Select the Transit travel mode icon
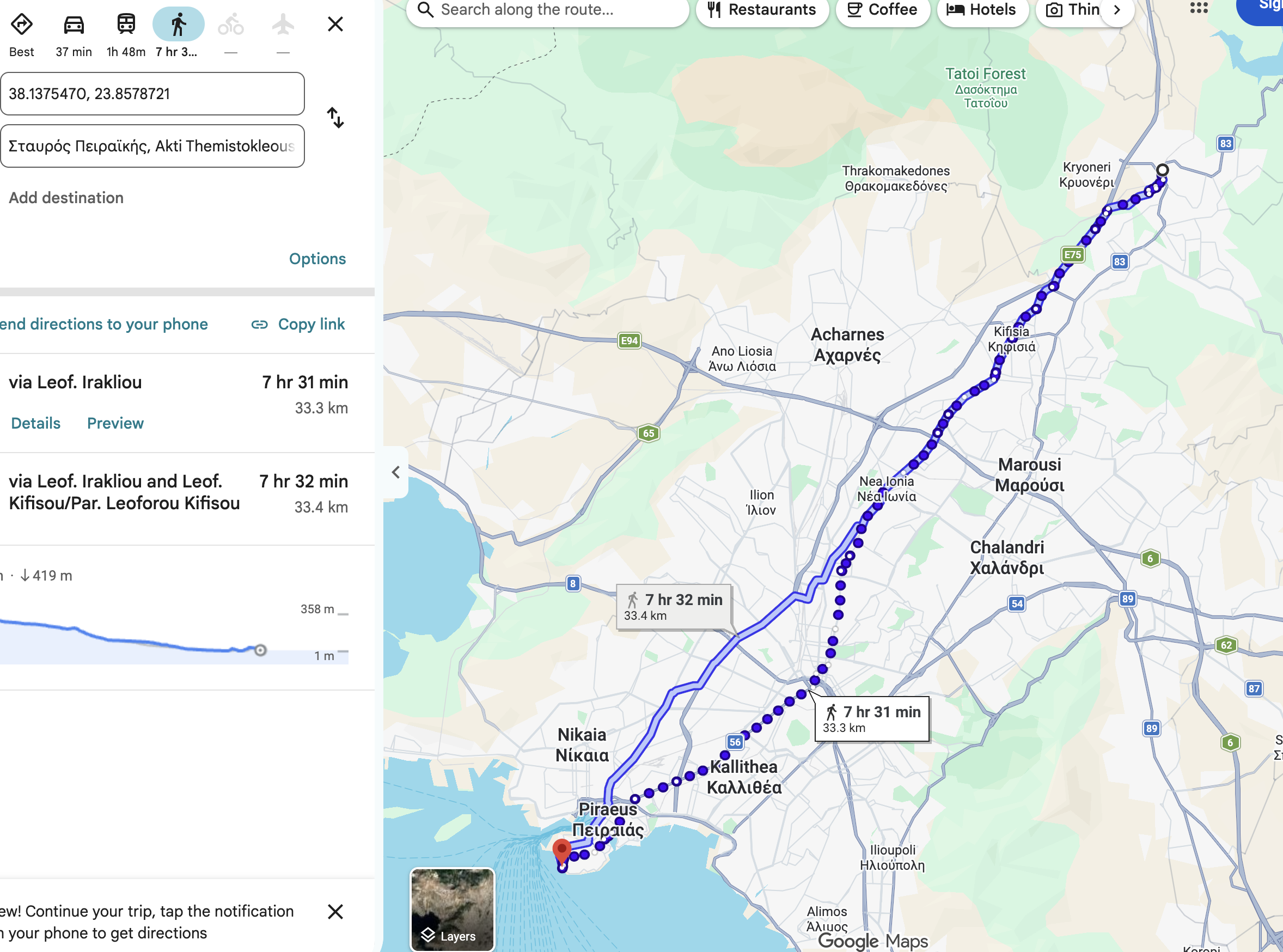This screenshot has width=1283, height=952. pyautogui.click(x=126, y=25)
